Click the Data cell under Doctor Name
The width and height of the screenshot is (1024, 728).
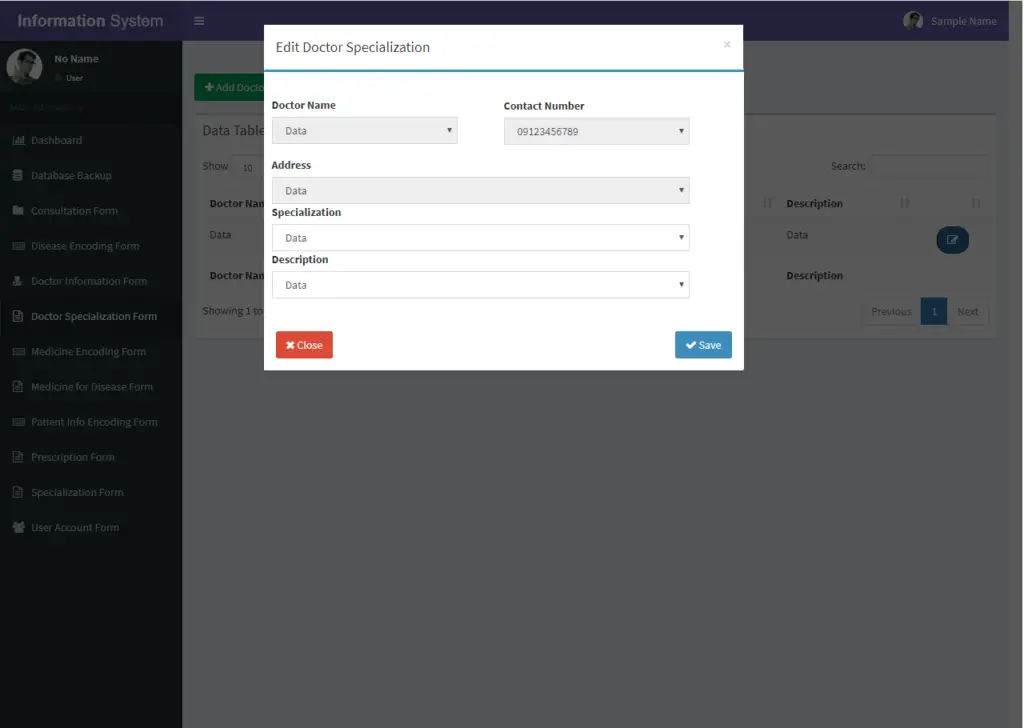tap(220, 235)
